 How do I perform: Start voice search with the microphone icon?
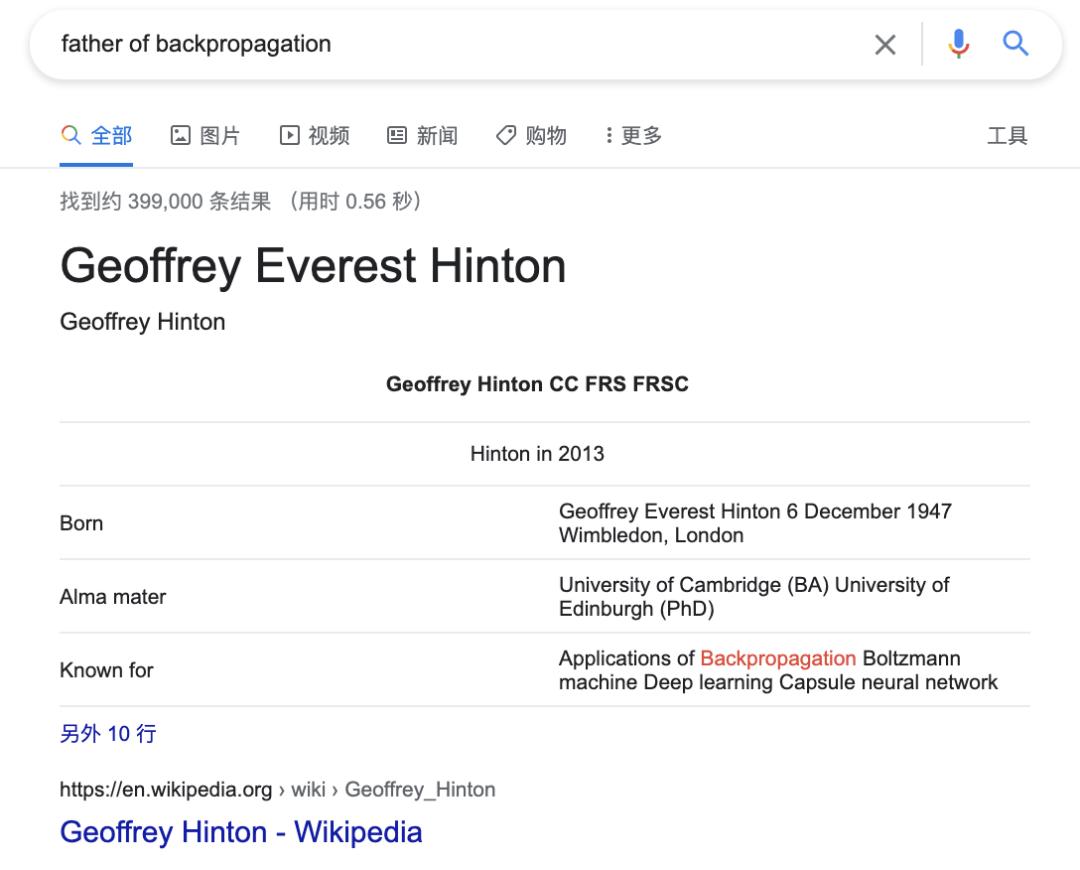click(x=958, y=44)
